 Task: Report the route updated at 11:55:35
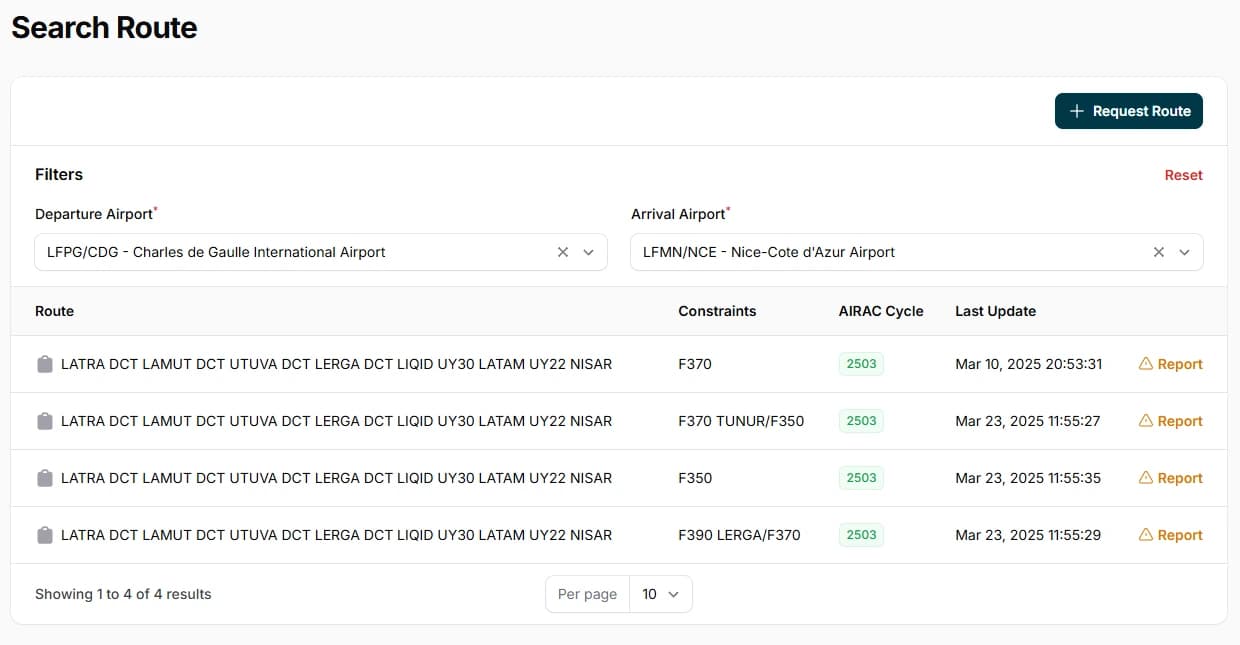click(x=1171, y=478)
